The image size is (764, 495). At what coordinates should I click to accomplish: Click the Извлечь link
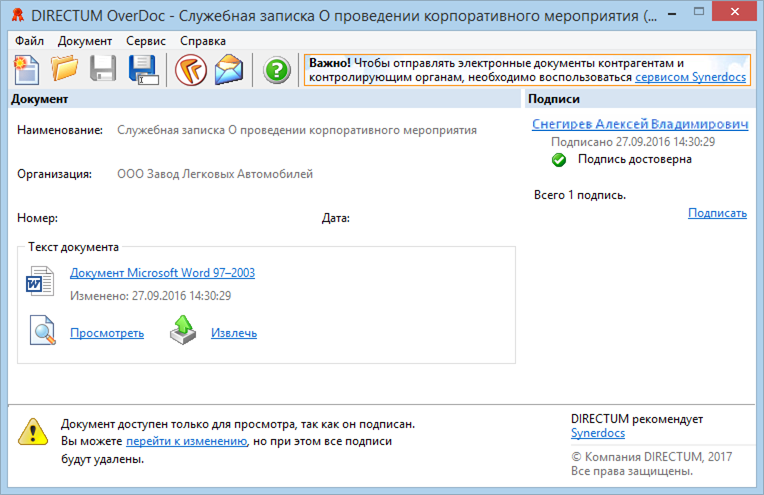tap(234, 333)
